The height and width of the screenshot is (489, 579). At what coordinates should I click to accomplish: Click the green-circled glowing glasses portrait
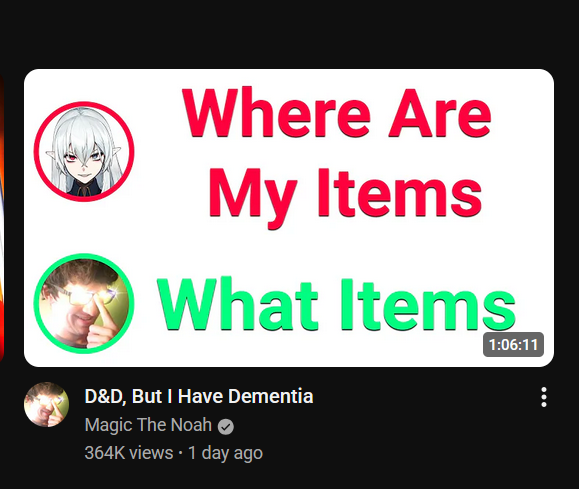(84, 304)
